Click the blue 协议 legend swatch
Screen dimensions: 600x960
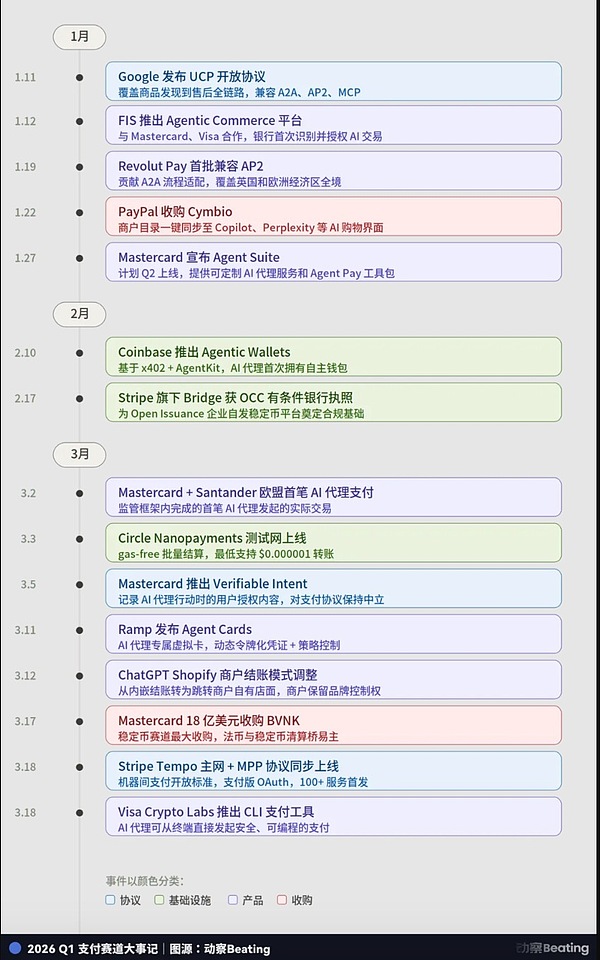(x=111, y=900)
